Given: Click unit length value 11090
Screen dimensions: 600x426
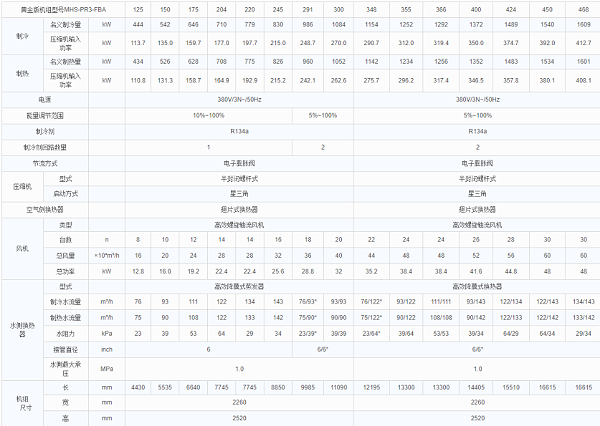Looking at the screenshot, I should (339, 387).
